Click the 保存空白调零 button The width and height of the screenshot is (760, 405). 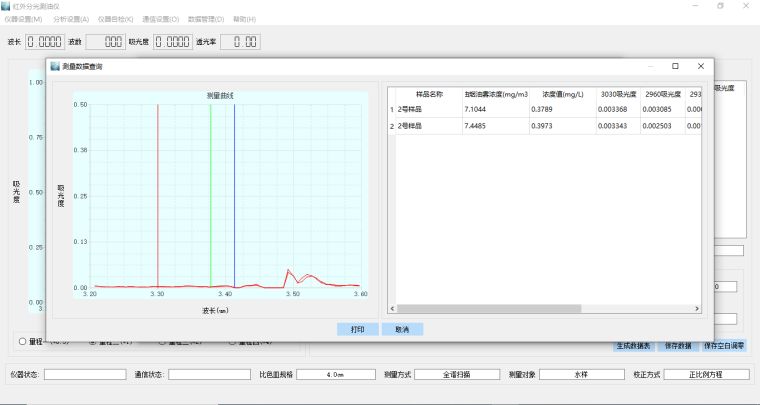click(x=724, y=346)
